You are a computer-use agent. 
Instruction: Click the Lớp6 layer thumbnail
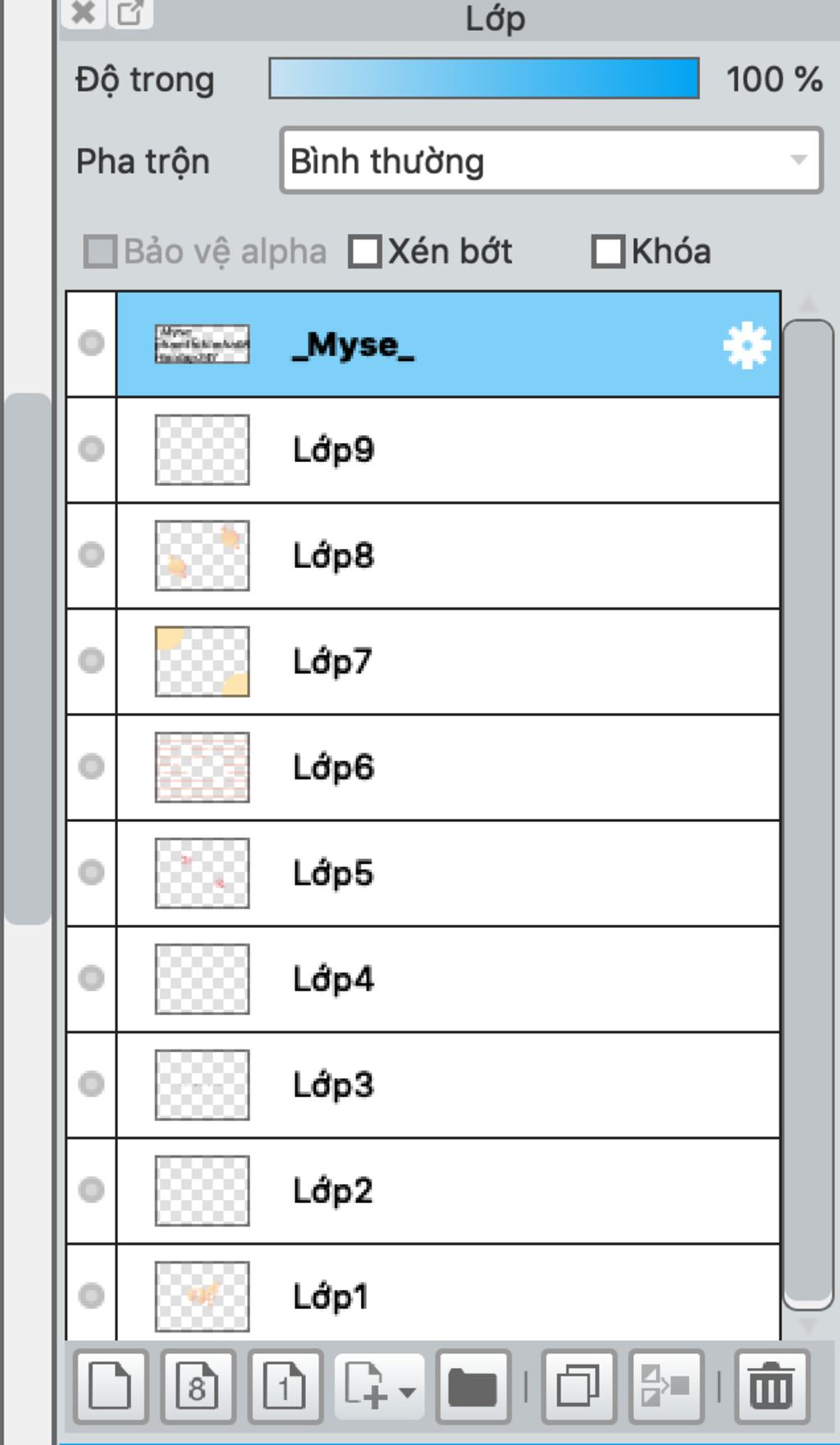[x=202, y=767]
